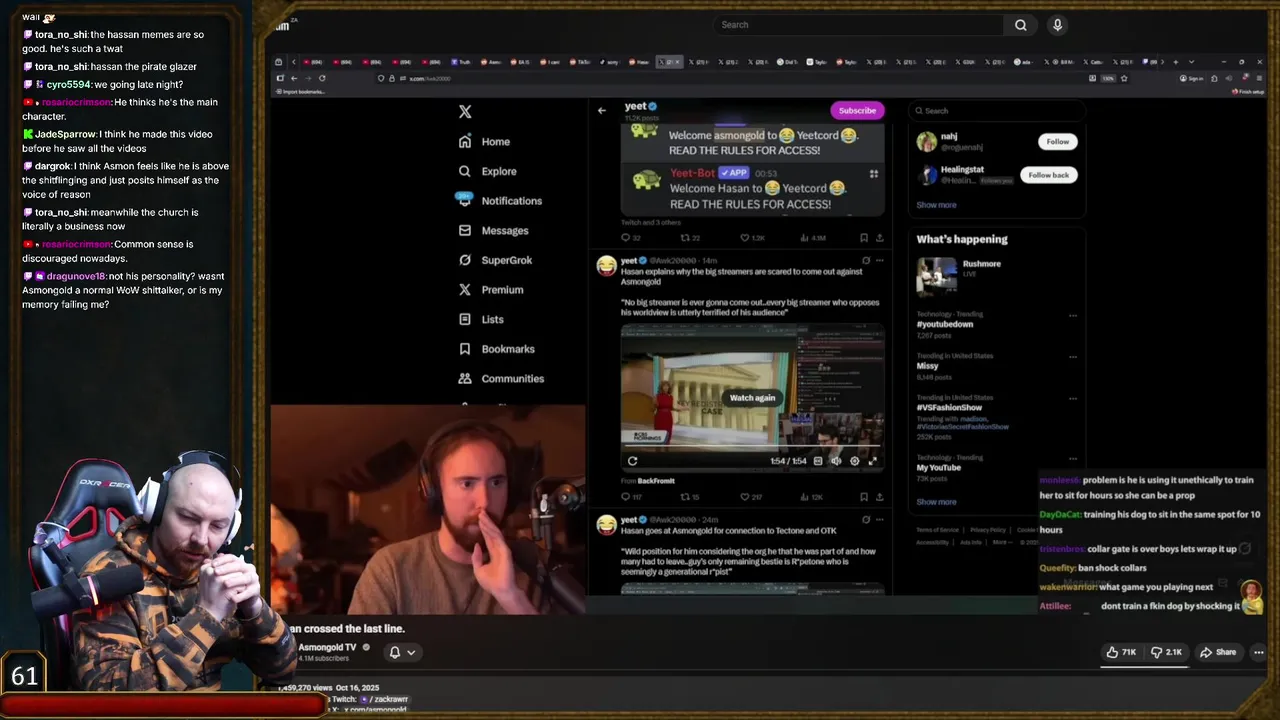Dislike the YouTube video 2.1K

(1166, 652)
